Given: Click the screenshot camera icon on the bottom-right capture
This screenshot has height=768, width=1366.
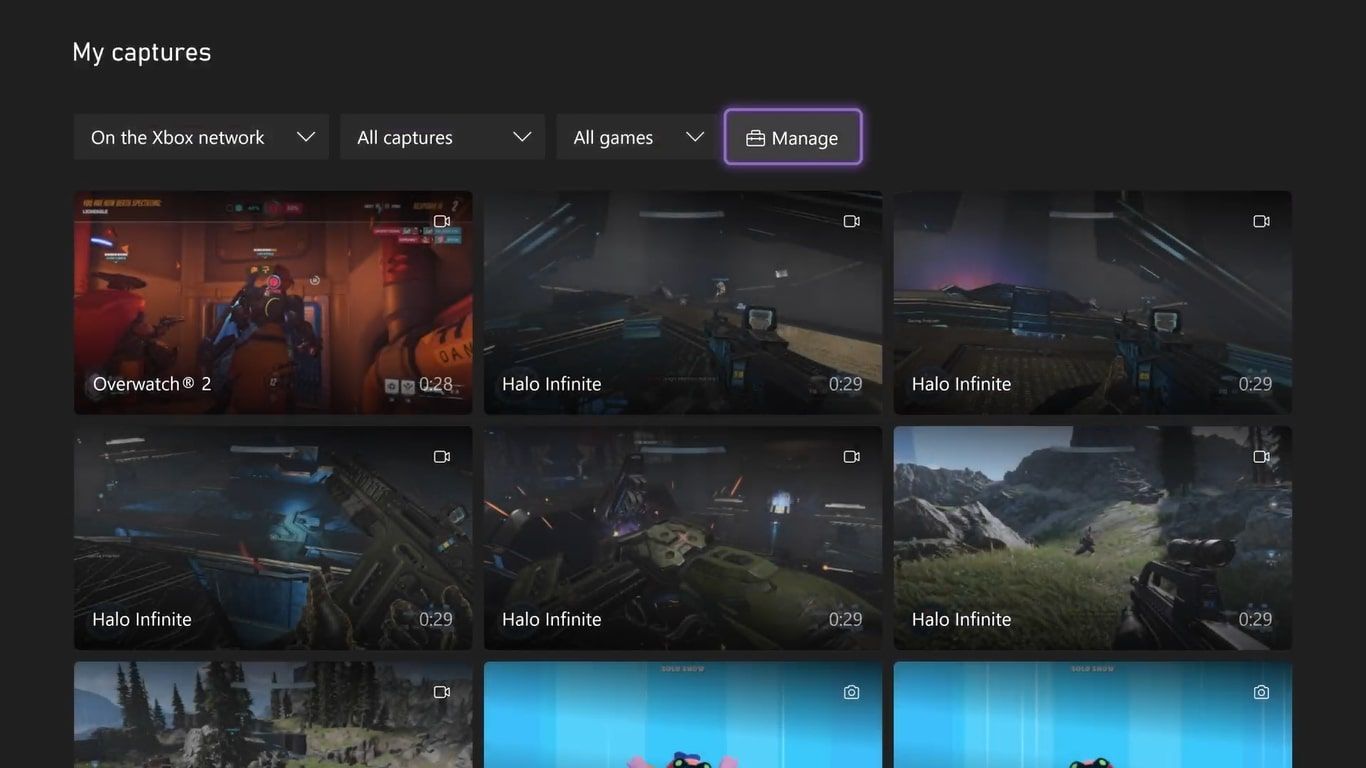Looking at the screenshot, I should (1261, 691).
